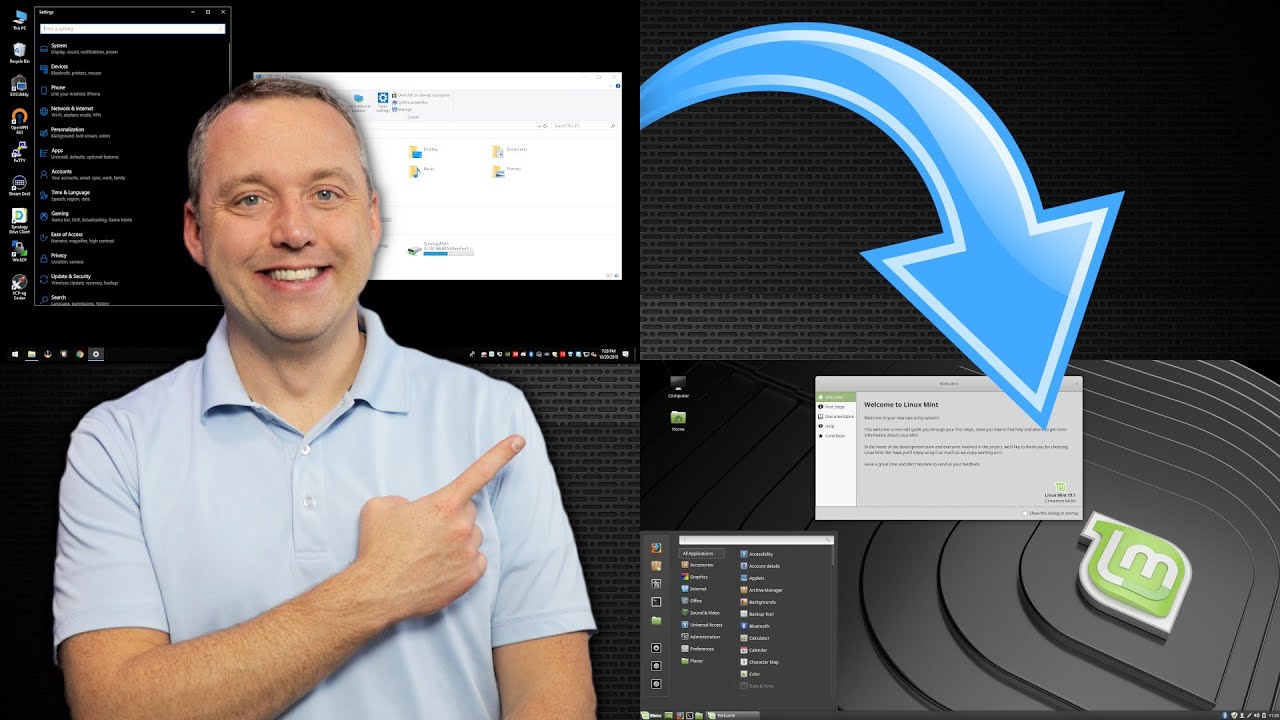1280x720 pixels.
Task: Click the Welcome window button on Mint panel
Action: coord(731,715)
